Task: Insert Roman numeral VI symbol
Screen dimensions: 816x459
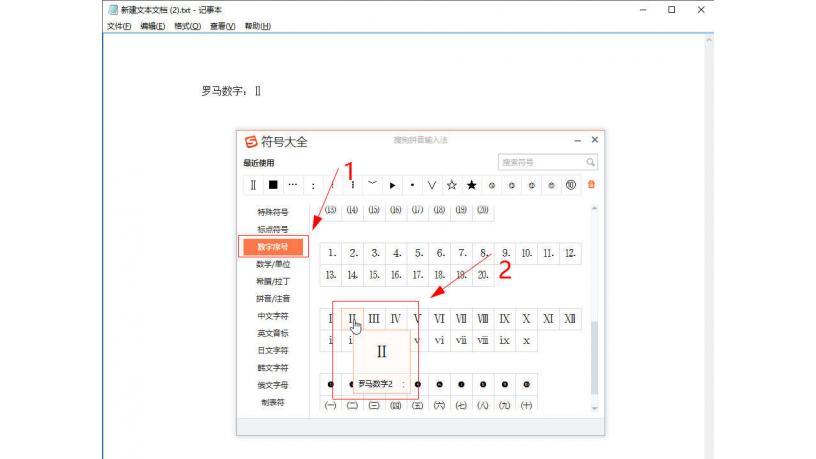Action: coord(439,318)
